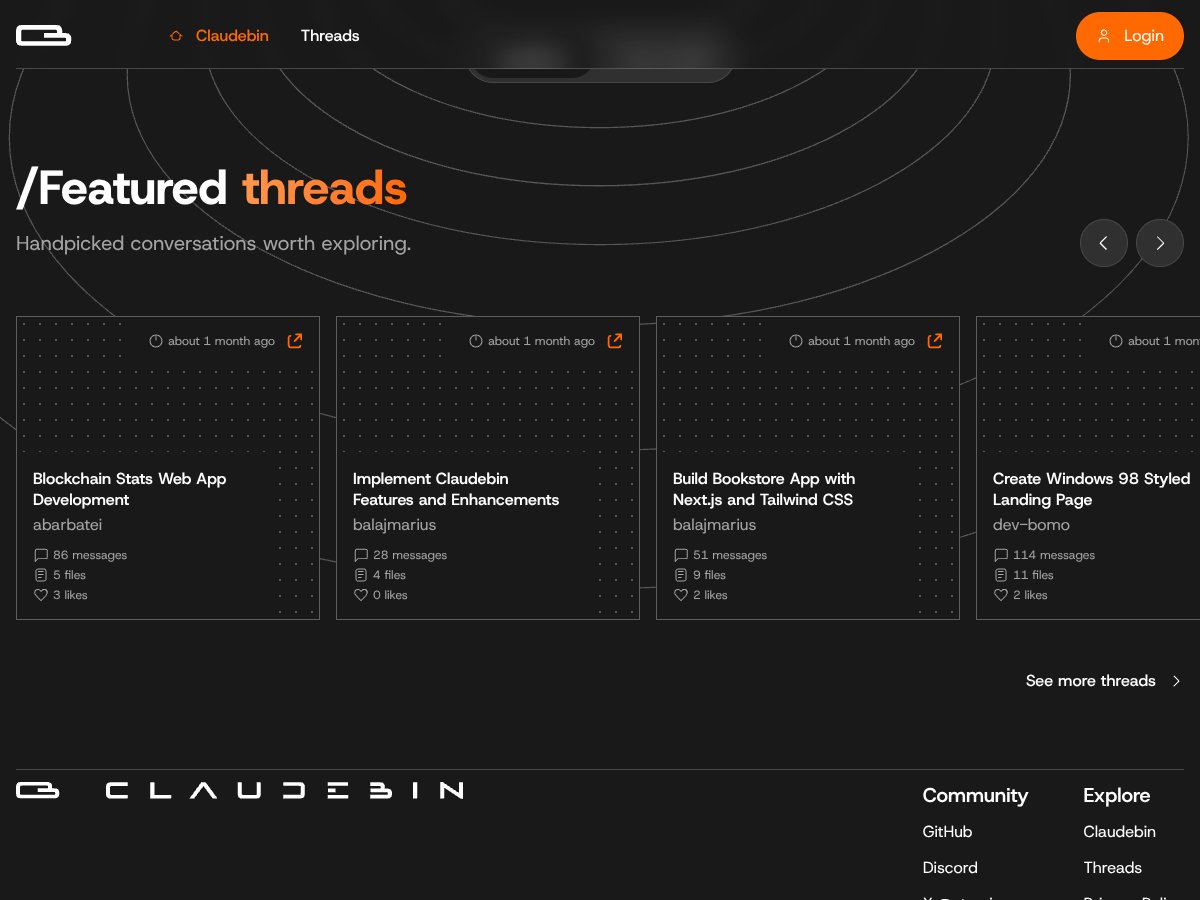Click author balajmarius on Build Bookstore card
Viewport: 1200px width, 900px height.
(x=715, y=525)
